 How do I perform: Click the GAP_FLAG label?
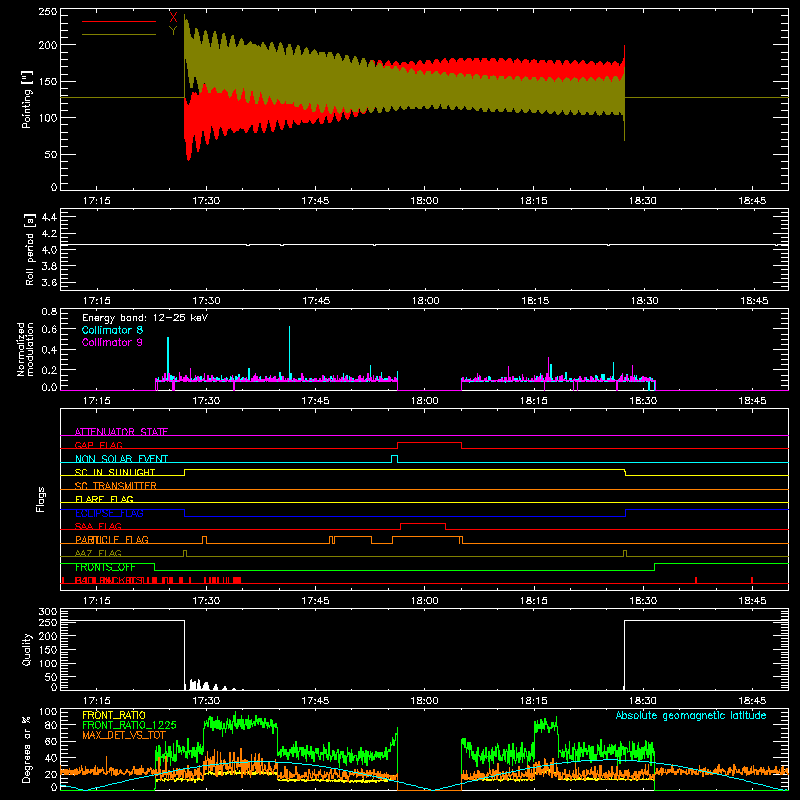(x=98, y=445)
